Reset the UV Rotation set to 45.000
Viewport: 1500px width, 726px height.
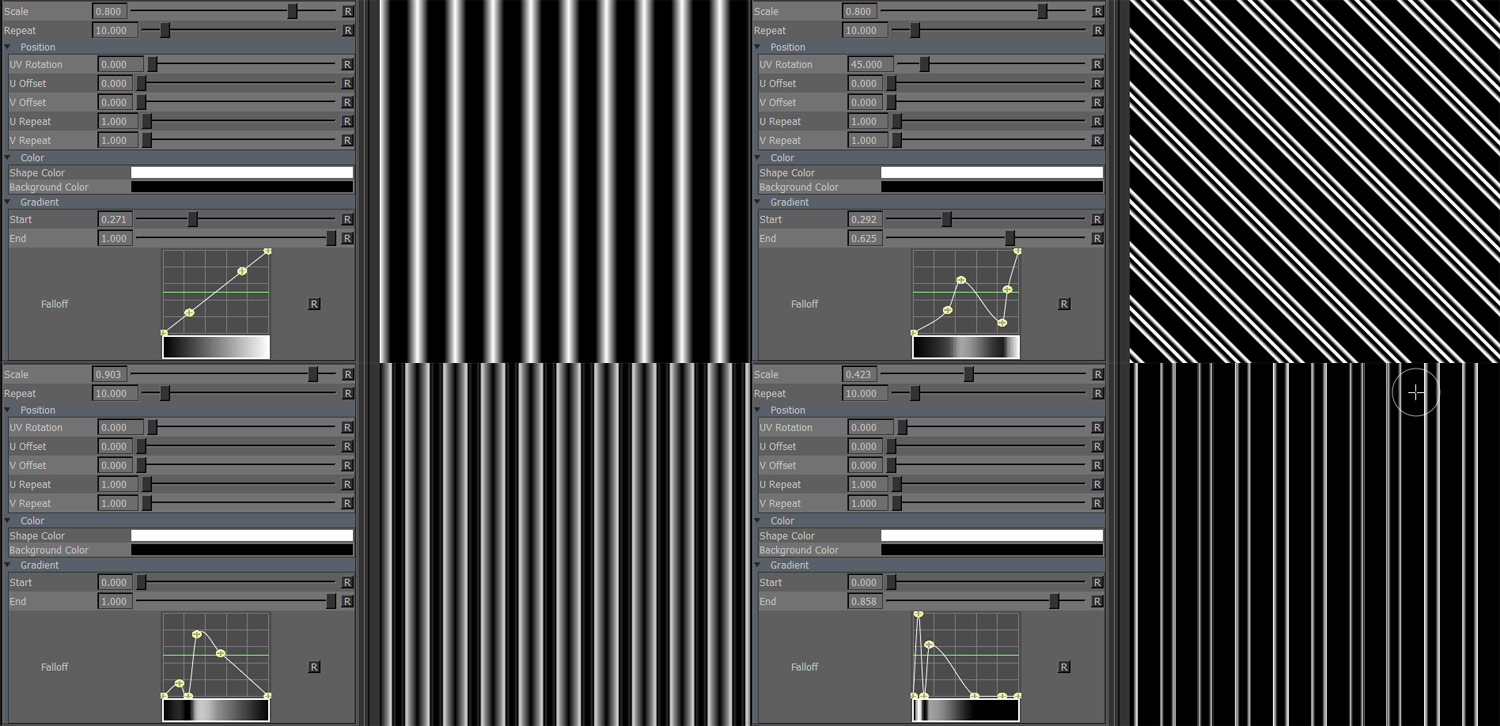click(x=1097, y=64)
